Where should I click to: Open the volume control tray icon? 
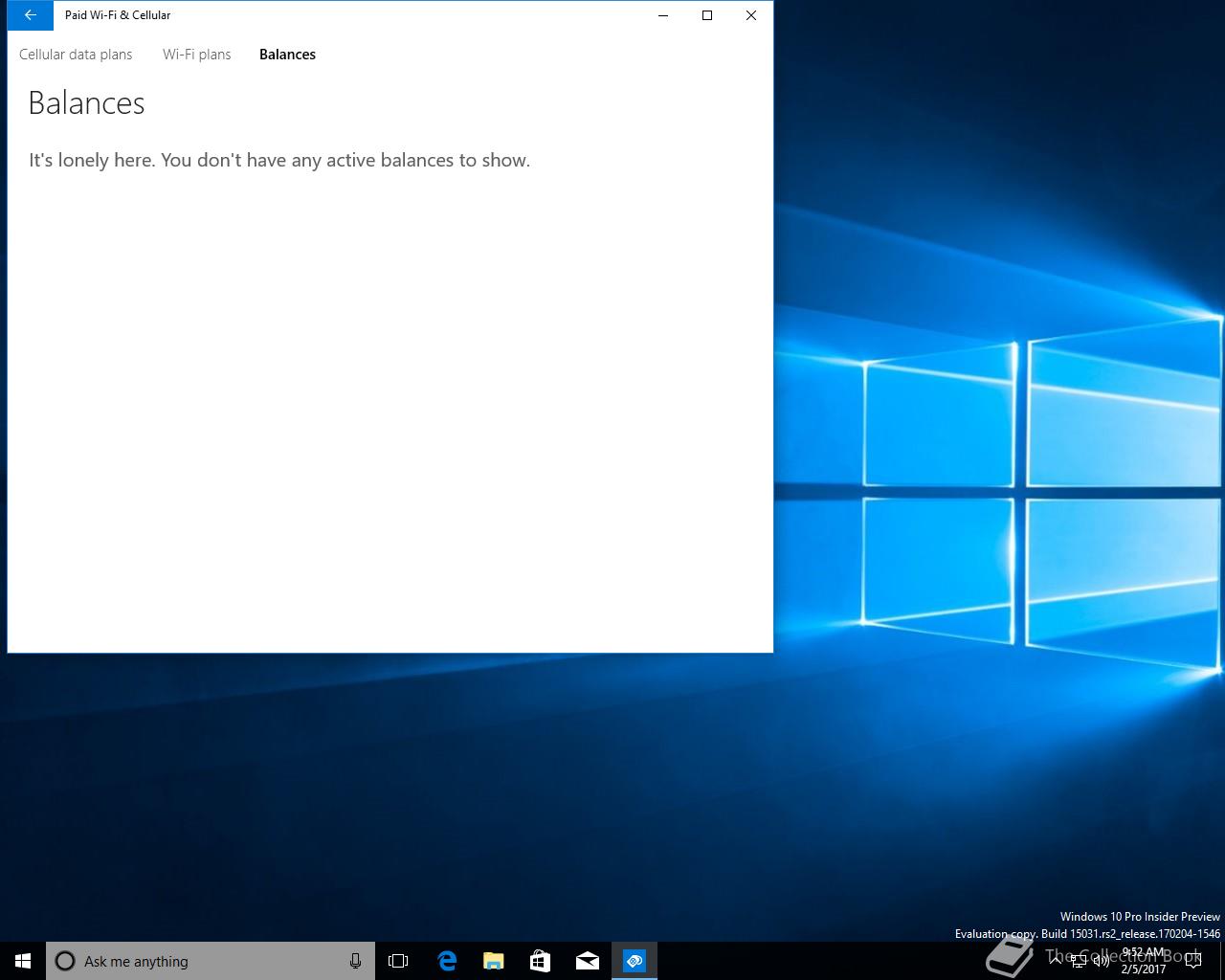[x=1102, y=961]
